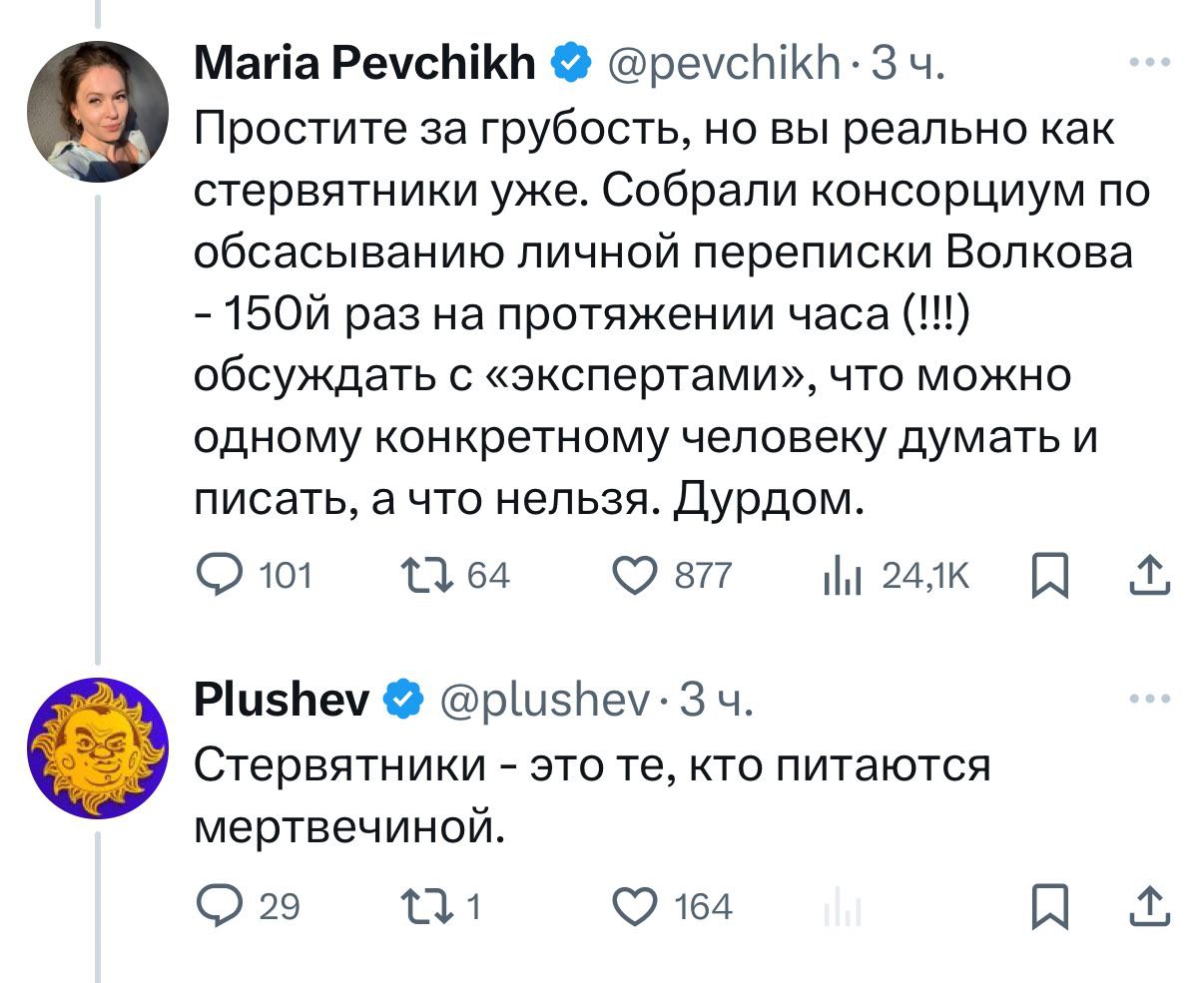Visit the @pevchikh handle link
1204x983 pixels.
click(x=724, y=65)
